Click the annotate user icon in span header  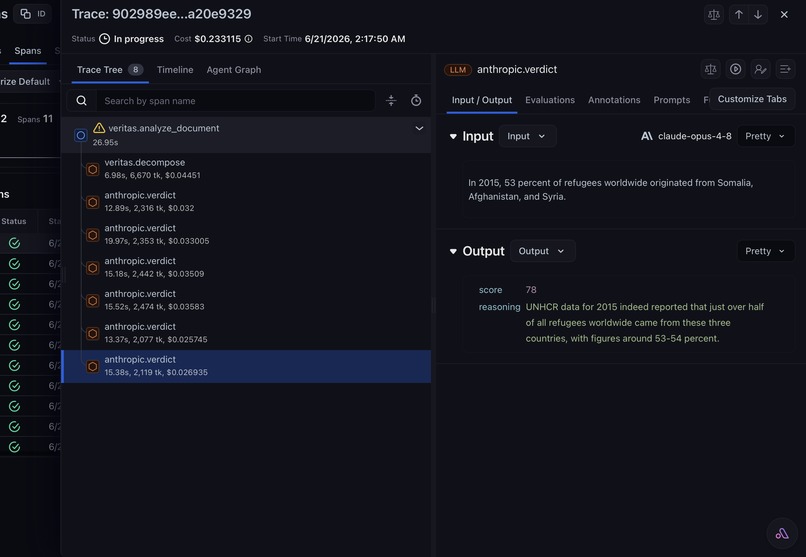[x=760, y=69]
